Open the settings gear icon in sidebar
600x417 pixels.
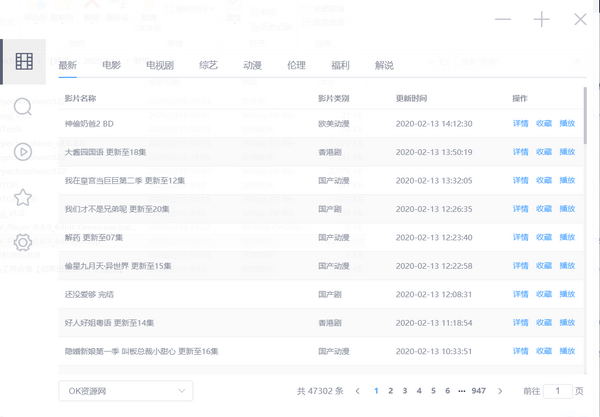[x=23, y=242]
